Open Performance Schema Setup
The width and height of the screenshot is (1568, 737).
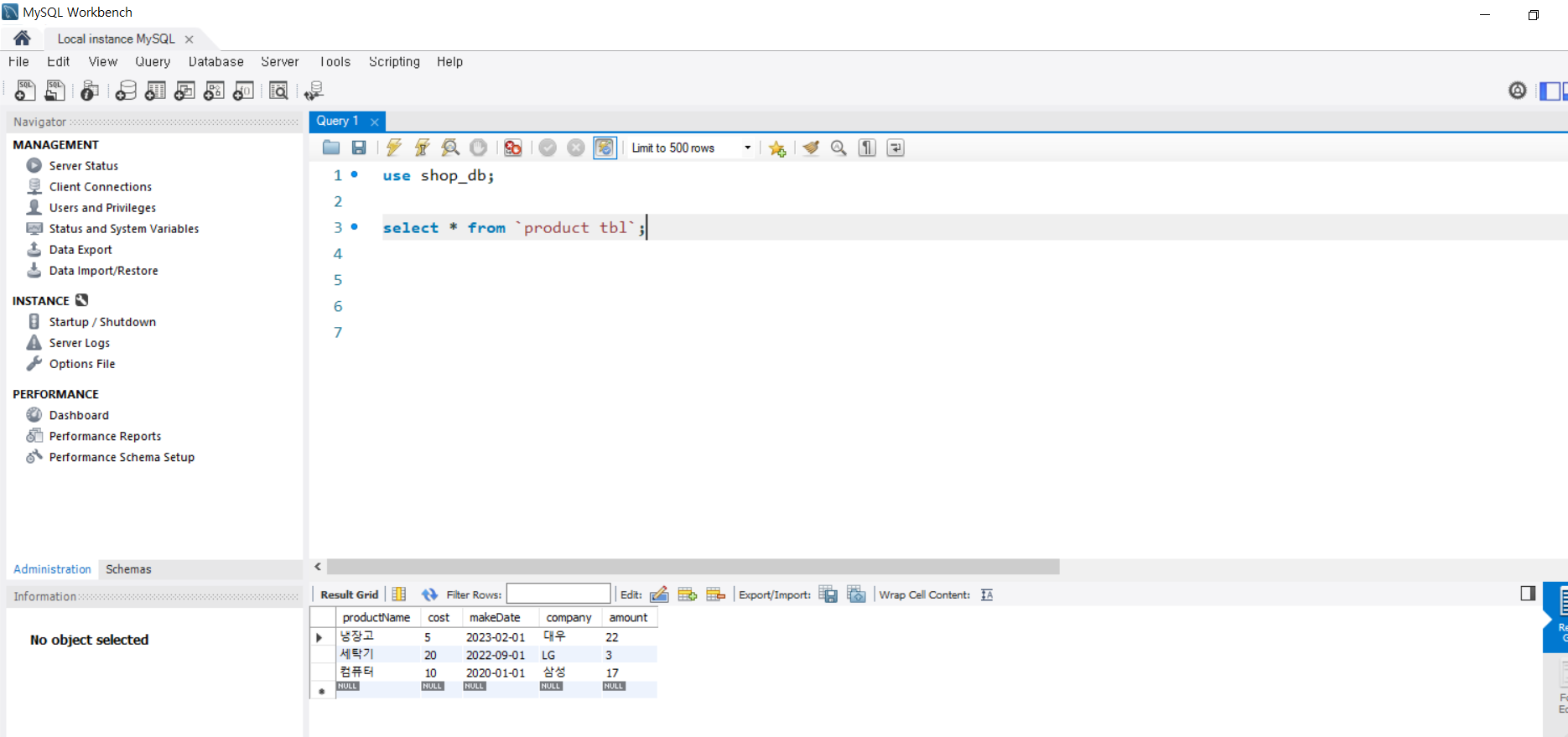click(x=122, y=456)
